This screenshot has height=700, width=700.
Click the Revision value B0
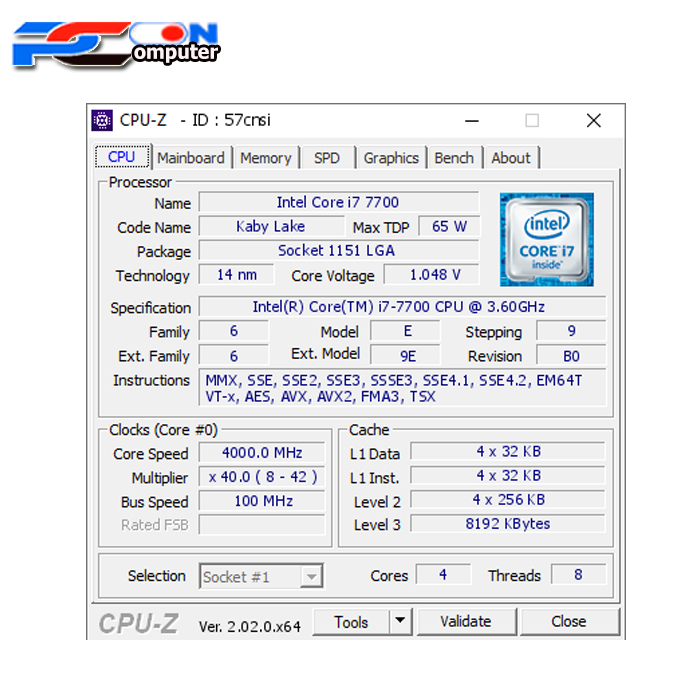pyautogui.click(x=571, y=356)
